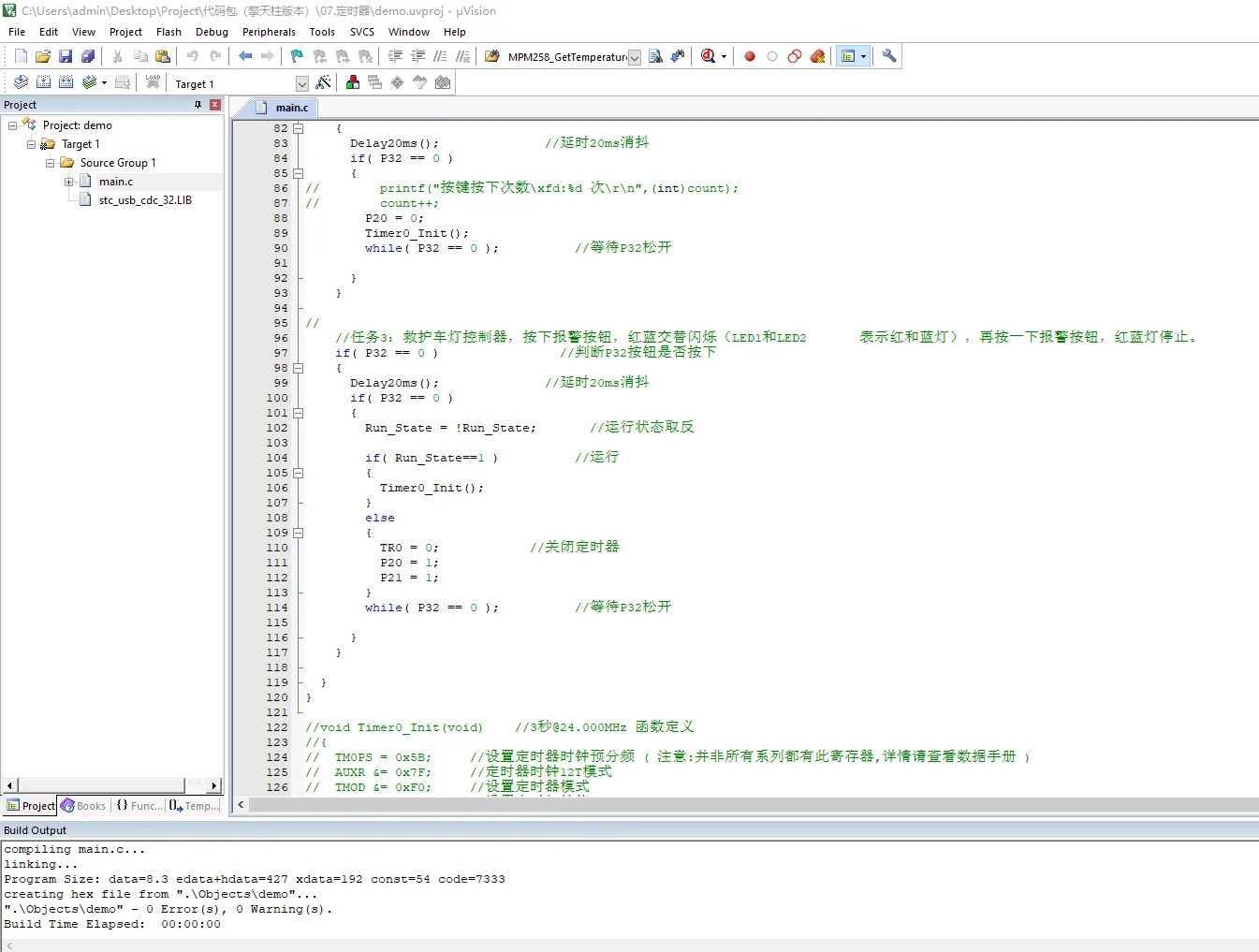Image resolution: width=1259 pixels, height=952 pixels.
Task: Open Options for Target magic wand icon
Action: pos(323,82)
